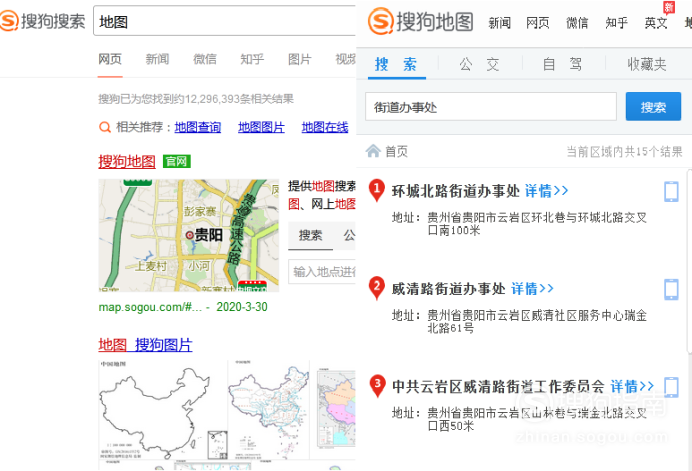
Task: Select the 搜索 tab in Sogou Map
Action: click(x=396, y=64)
